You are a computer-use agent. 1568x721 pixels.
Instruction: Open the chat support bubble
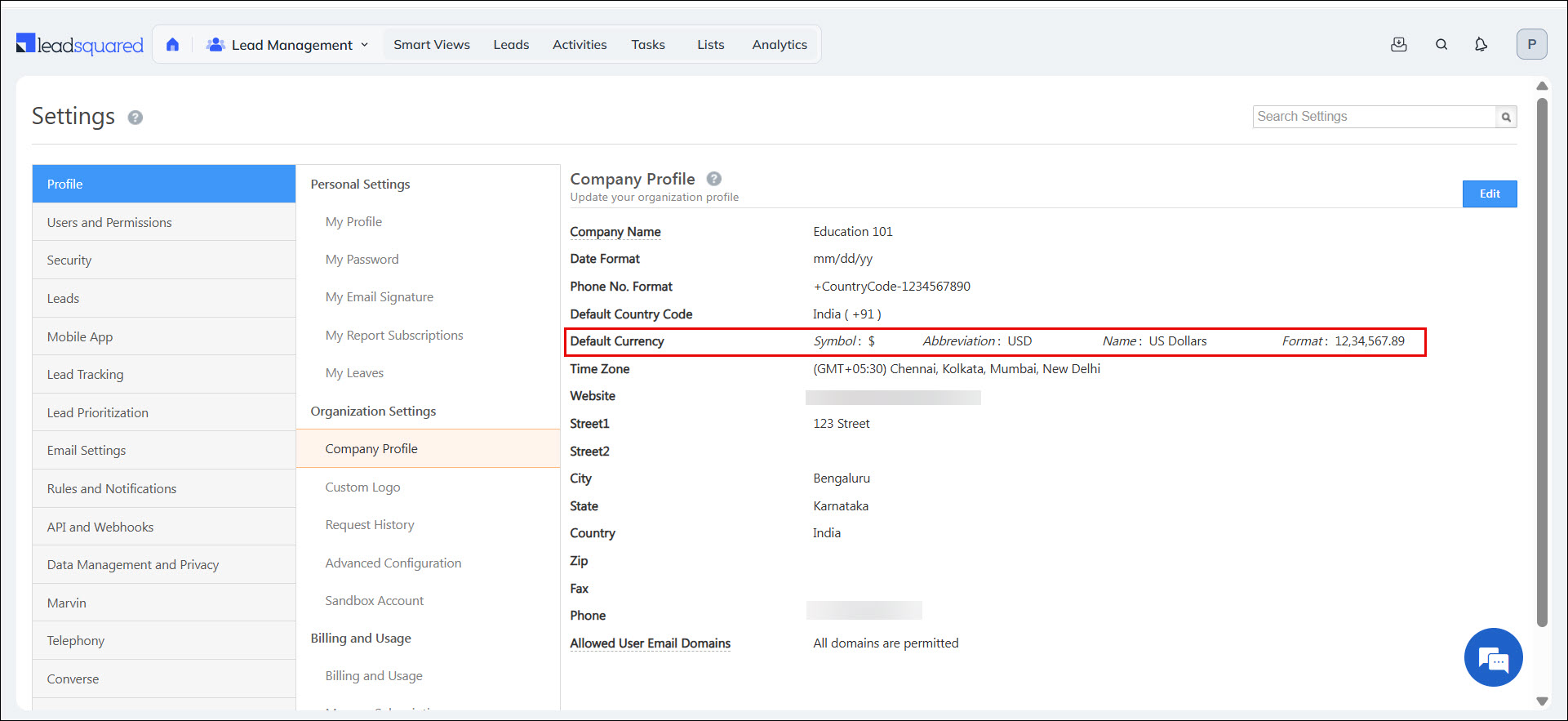[x=1493, y=657]
